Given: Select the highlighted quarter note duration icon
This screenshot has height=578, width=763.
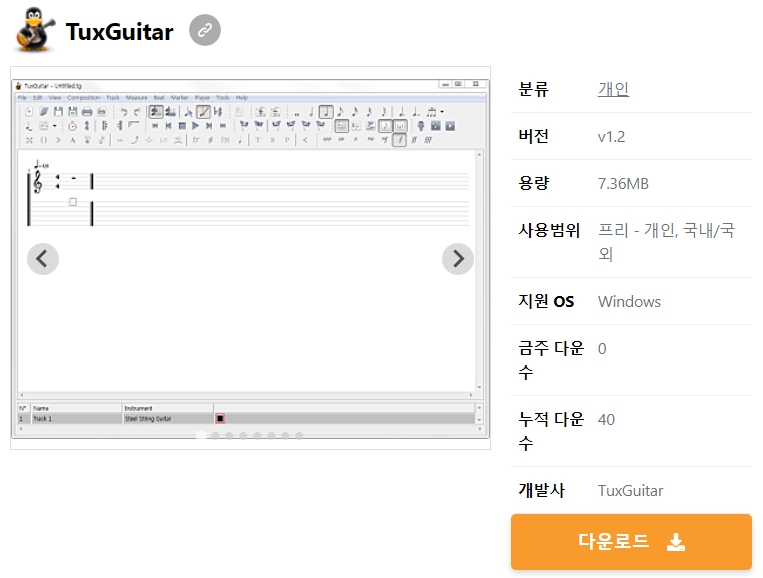Looking at the screenshot, I should [326, 112].
